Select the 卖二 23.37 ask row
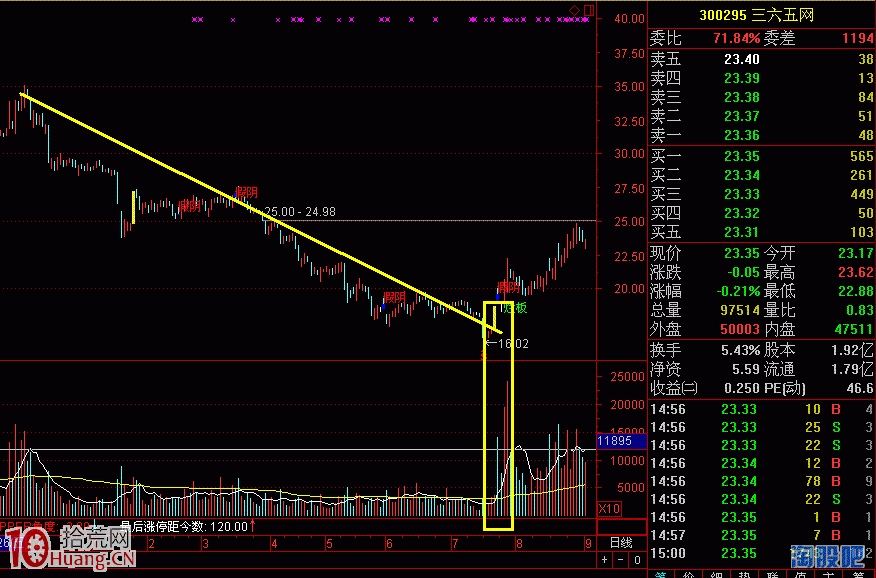The width and height of the screenshot is (876, 578). tap(761, 116)
